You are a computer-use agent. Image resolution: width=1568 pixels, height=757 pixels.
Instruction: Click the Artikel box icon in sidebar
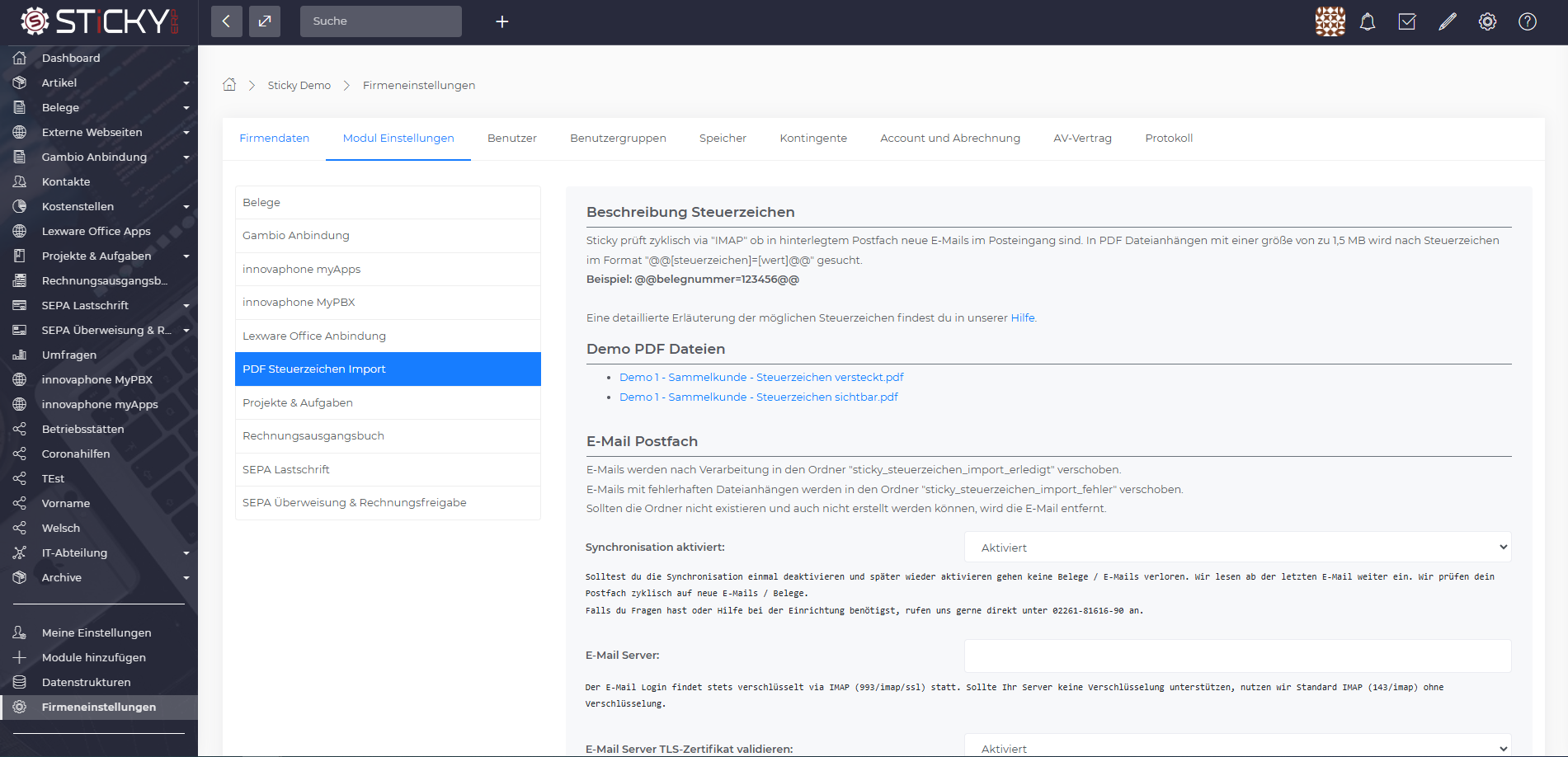[20, 82]
